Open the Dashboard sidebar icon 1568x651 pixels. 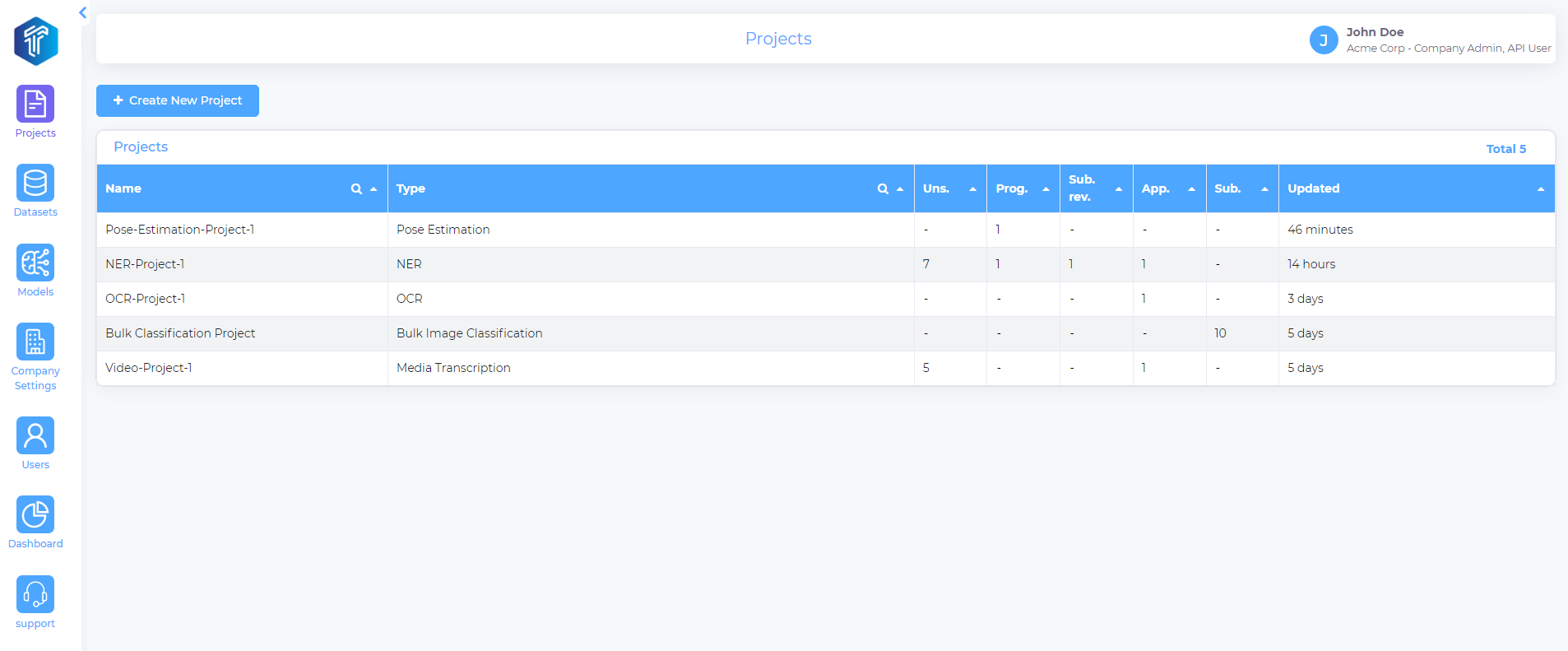(35, 514)
